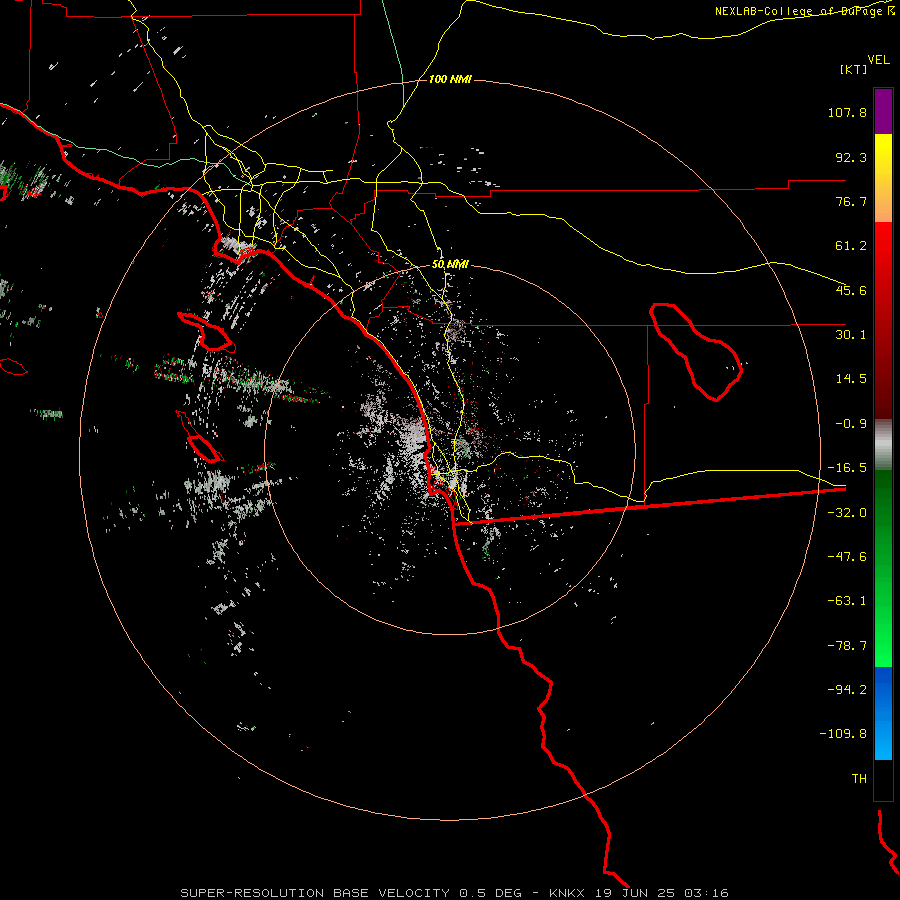Pick the purple segment of the velocity color bar
The width and height of the screenshot is (900, 900).
[x=883, y=111]
